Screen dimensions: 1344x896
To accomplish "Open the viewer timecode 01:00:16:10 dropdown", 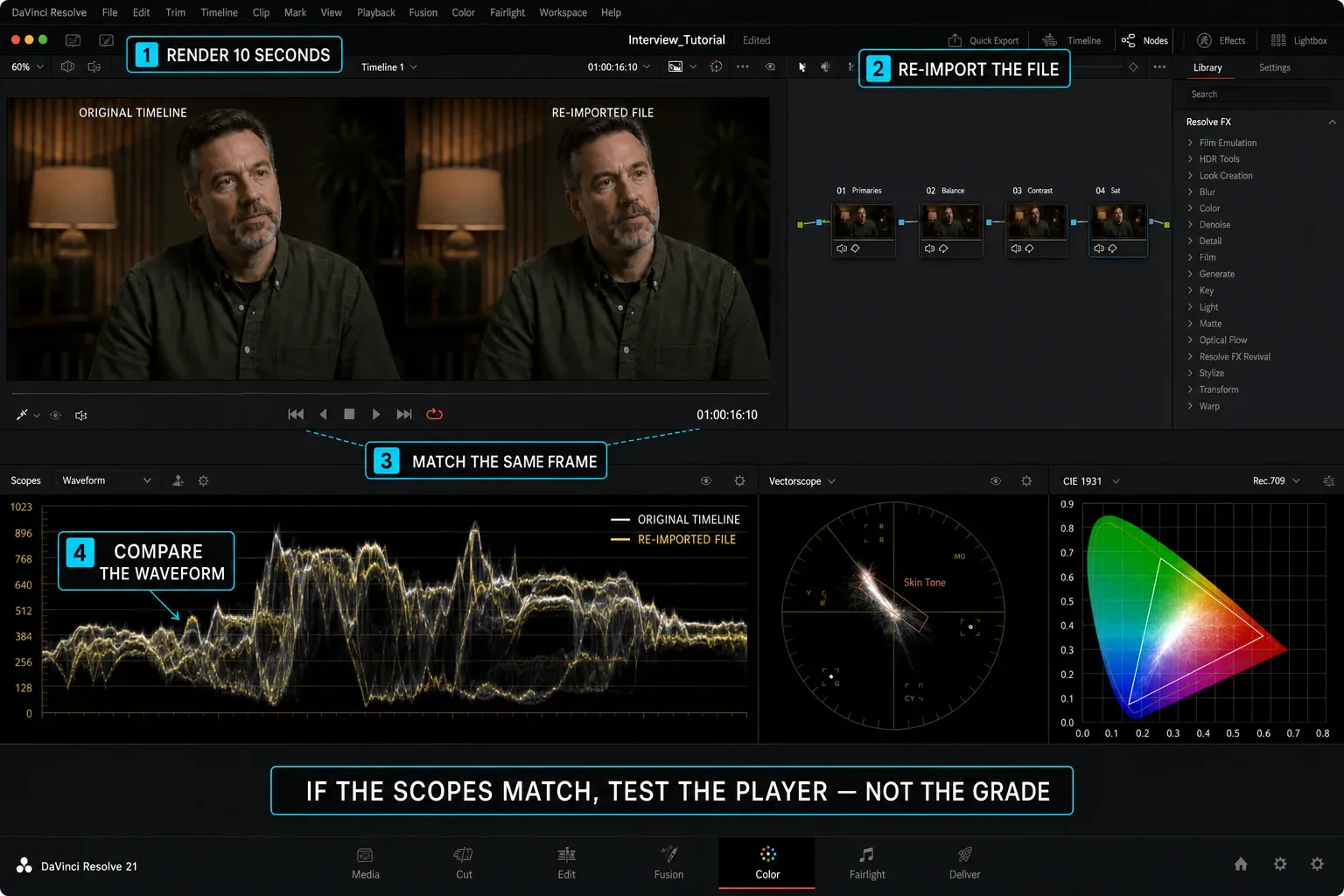I will click(619, 66).
